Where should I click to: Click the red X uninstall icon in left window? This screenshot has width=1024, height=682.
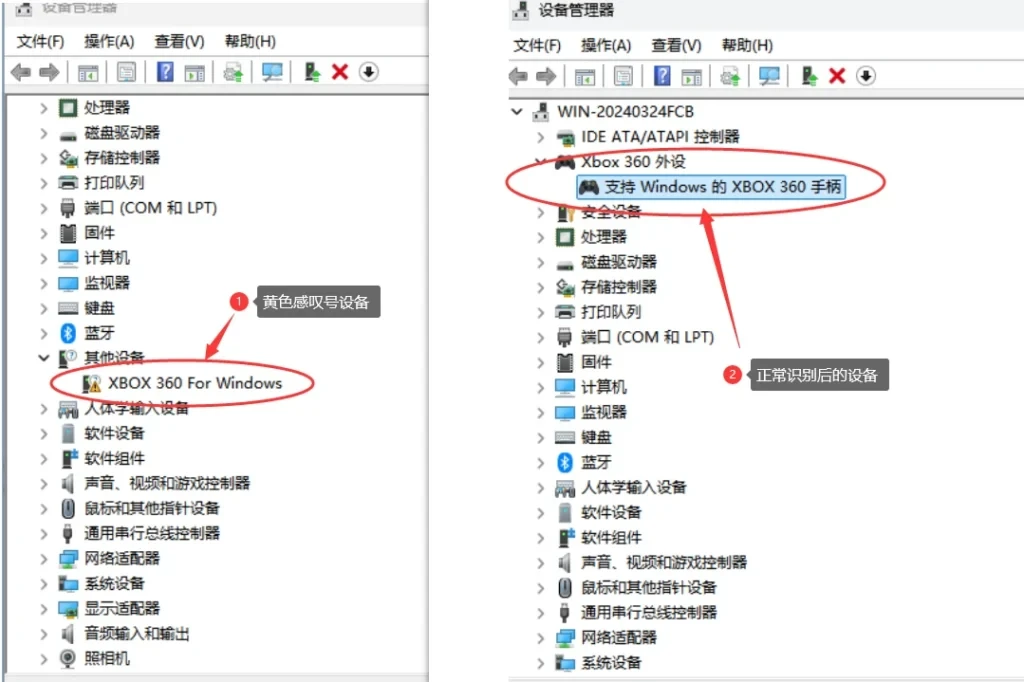(340, 72)
